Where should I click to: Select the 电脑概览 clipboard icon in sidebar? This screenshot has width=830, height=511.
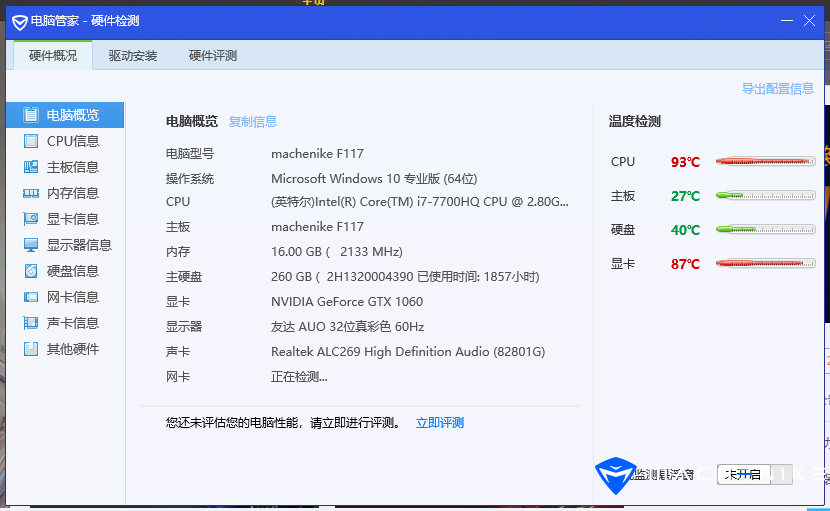coord(31,115)
